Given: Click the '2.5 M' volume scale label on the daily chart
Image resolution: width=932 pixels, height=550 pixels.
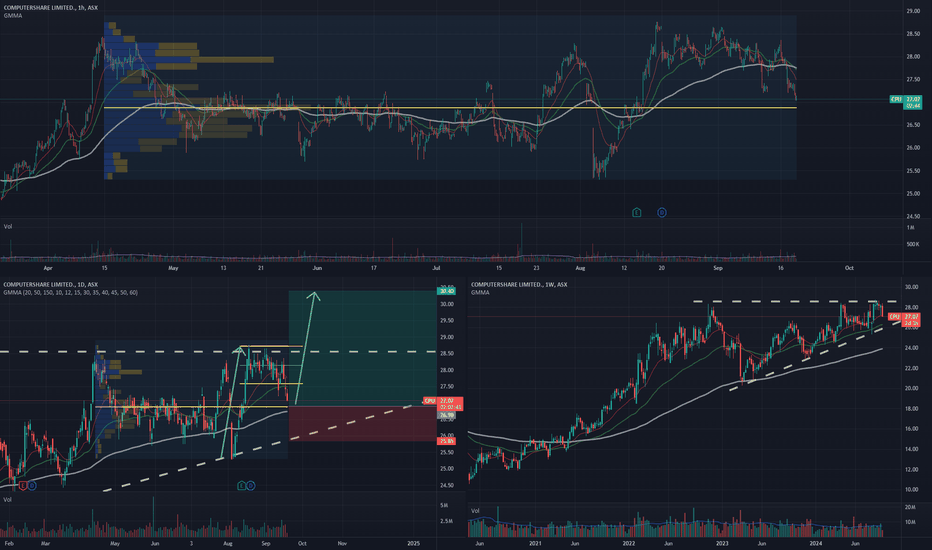Looking at the screenshot, I should [x=446, y=521].
